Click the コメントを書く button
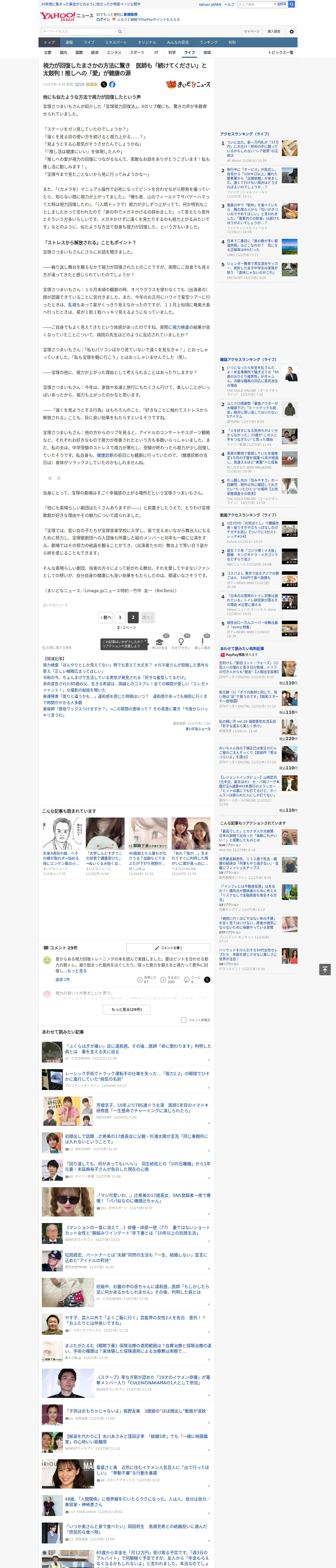 [x=168, y=948]
